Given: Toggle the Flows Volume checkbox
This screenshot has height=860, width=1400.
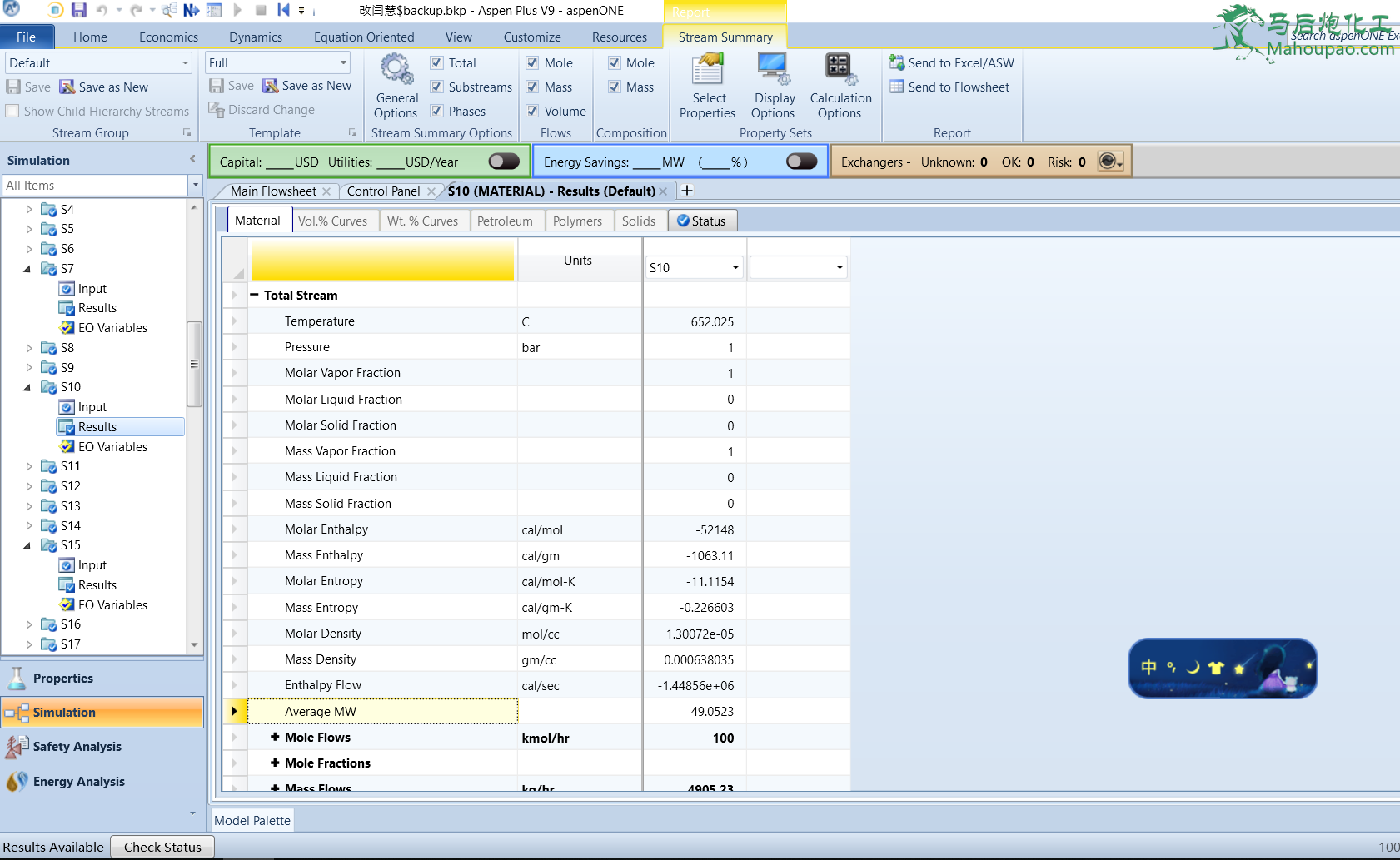Looking at the screenshot, I should coord(532,111).
